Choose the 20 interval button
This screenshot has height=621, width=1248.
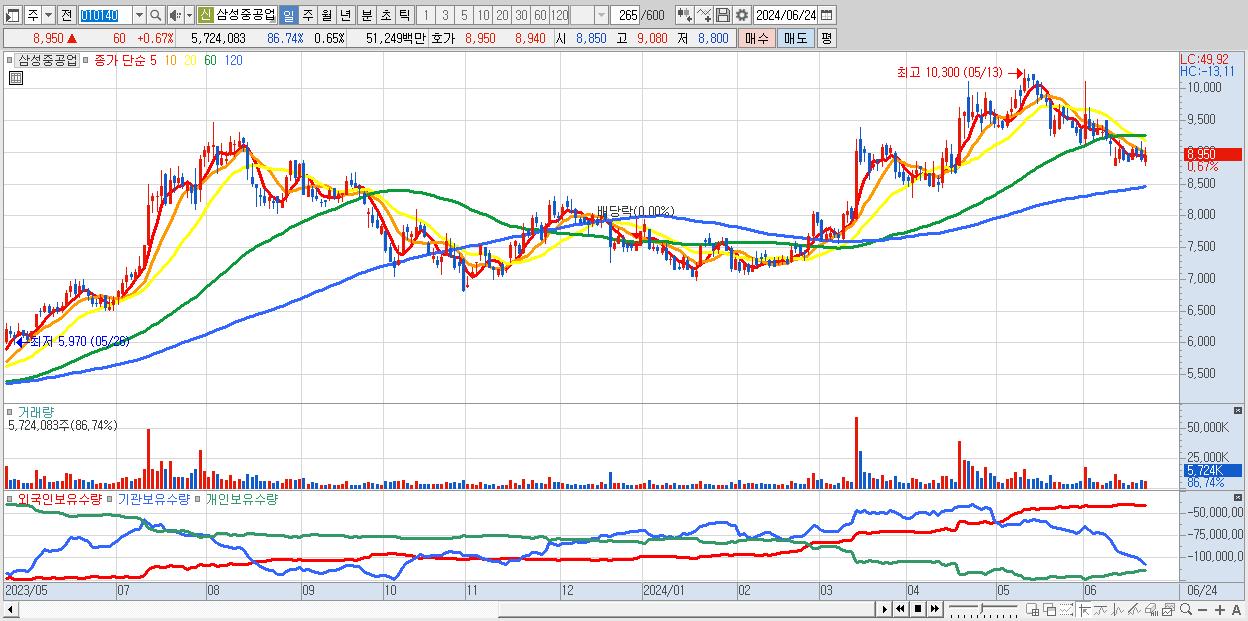[502, 15]
